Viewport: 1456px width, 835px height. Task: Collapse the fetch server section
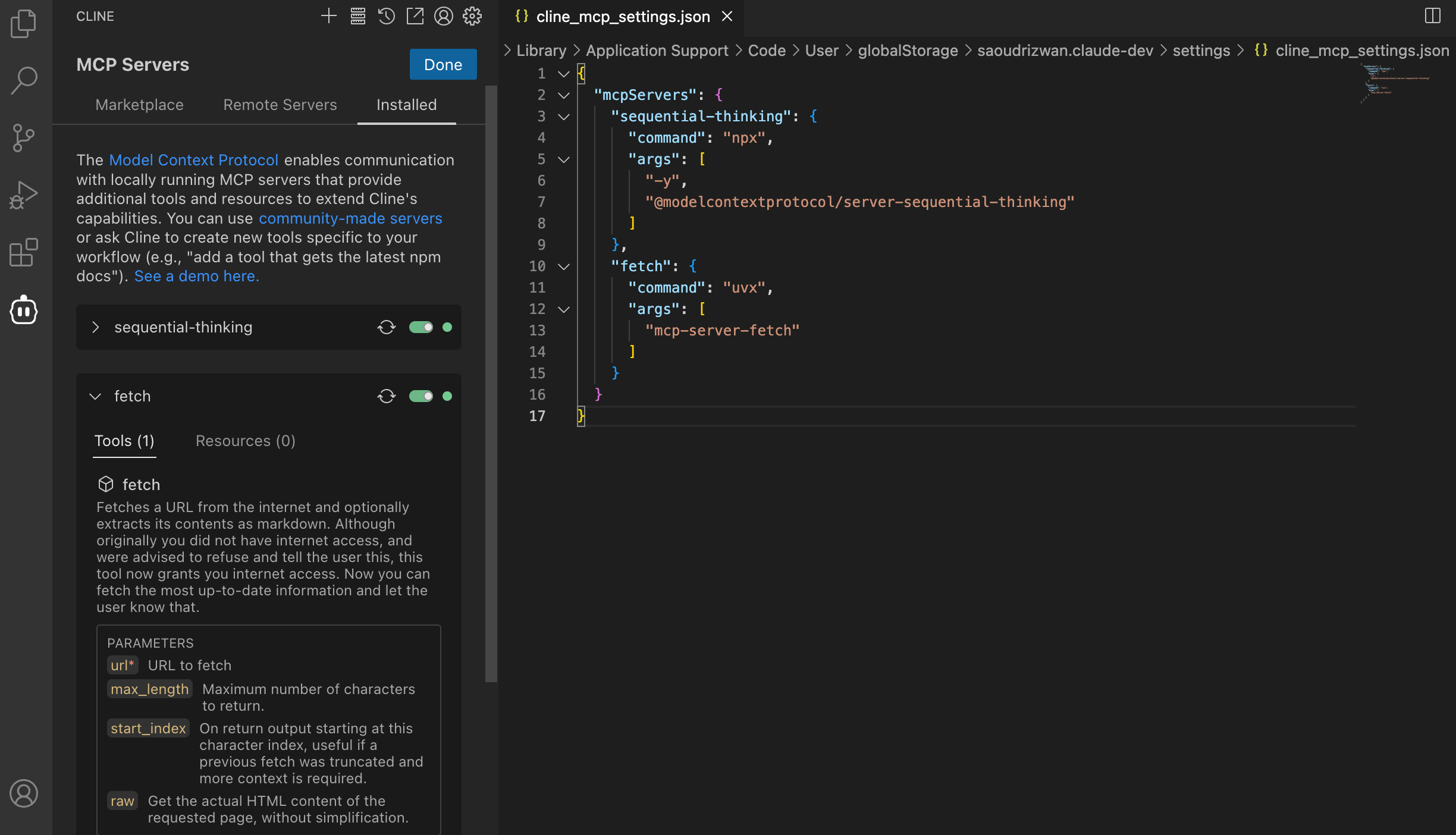[x=95, y=396]
